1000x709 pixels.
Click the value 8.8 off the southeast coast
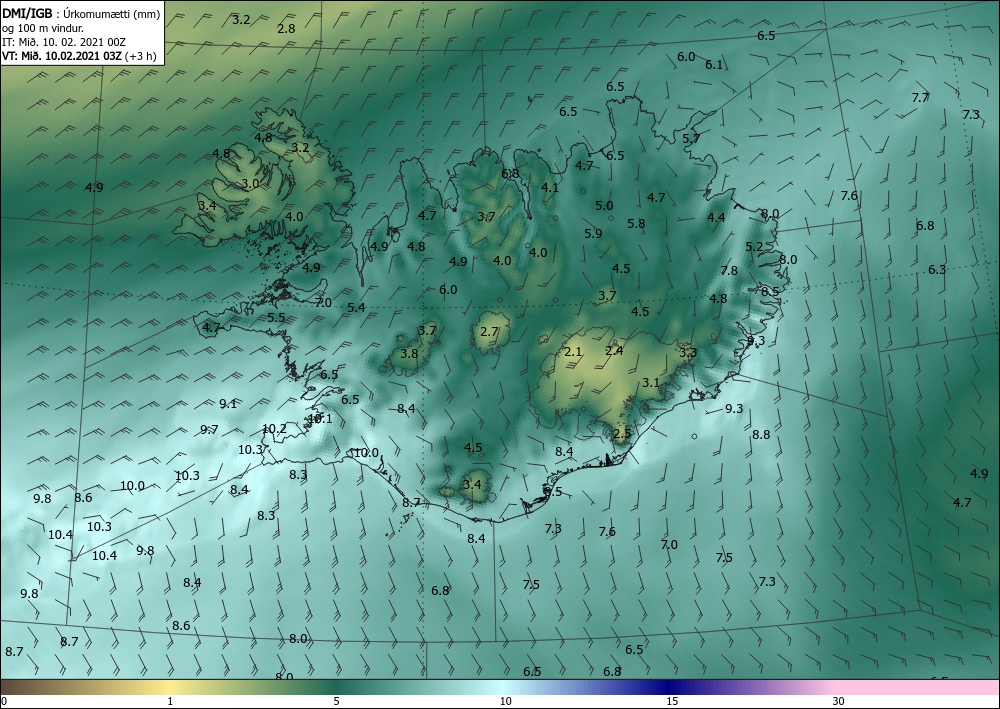click(761, 435)
